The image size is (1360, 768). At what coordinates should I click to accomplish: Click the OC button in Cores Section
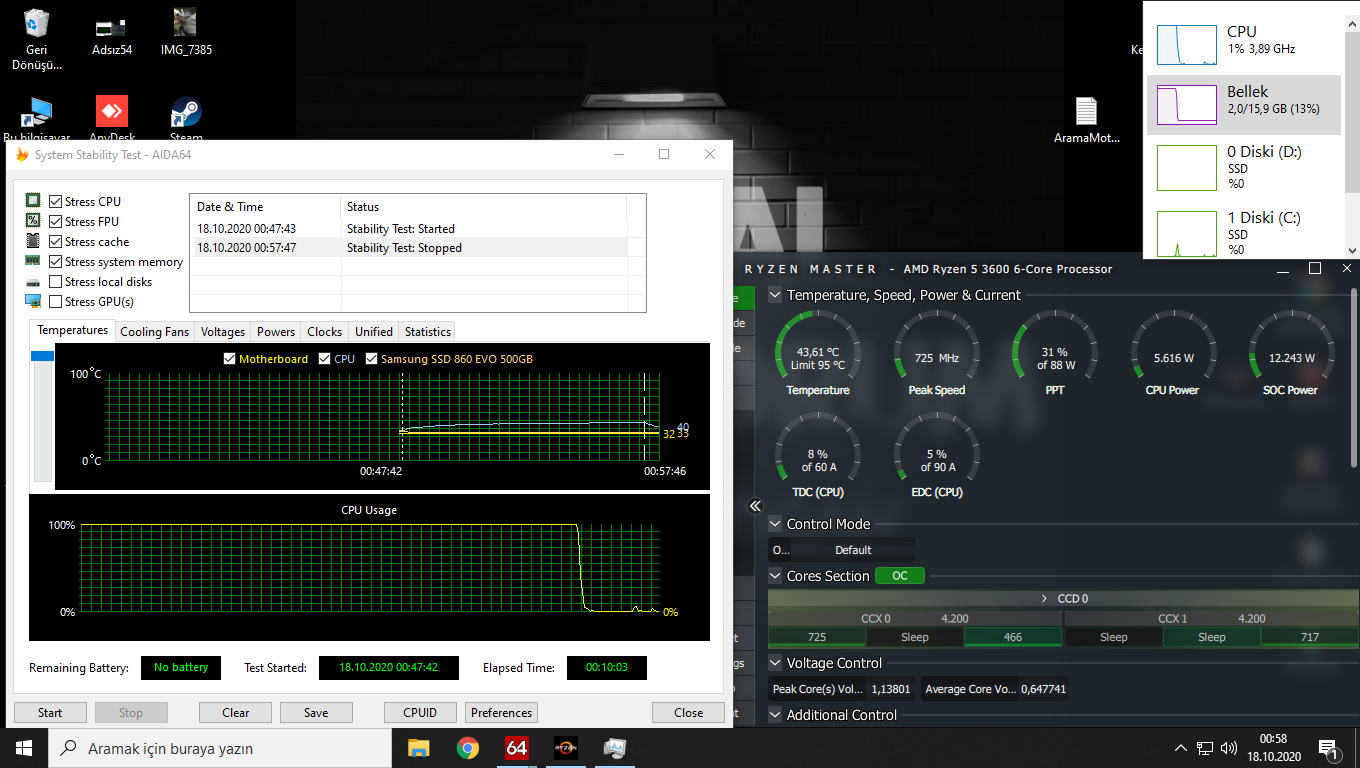point(900,576)
